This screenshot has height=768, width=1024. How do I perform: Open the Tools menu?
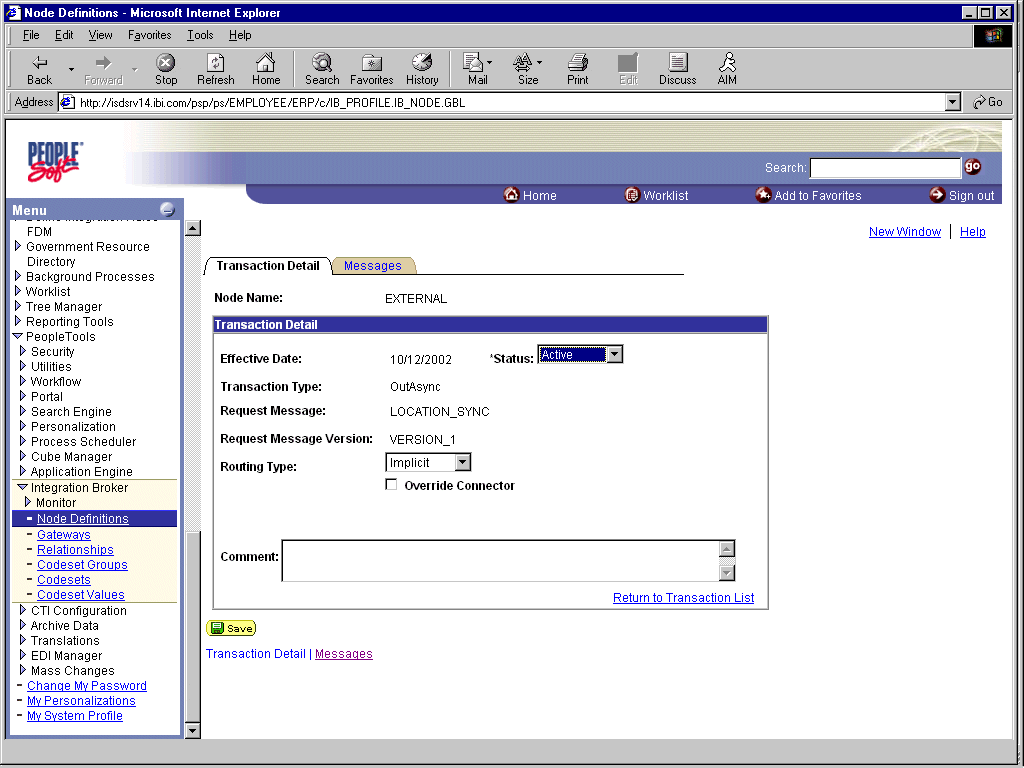200,34
